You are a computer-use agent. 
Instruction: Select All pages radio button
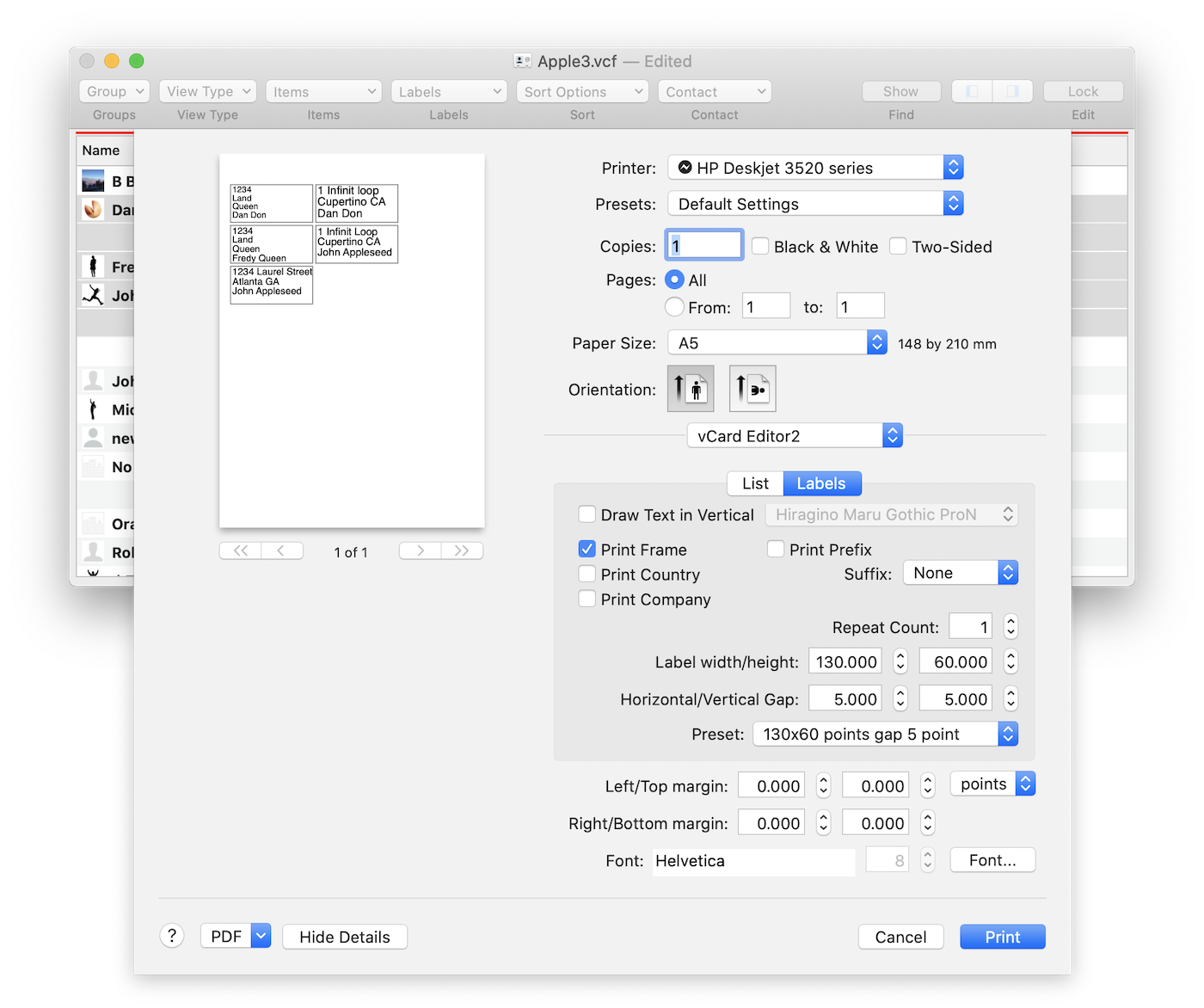click(x=675, y=280)
